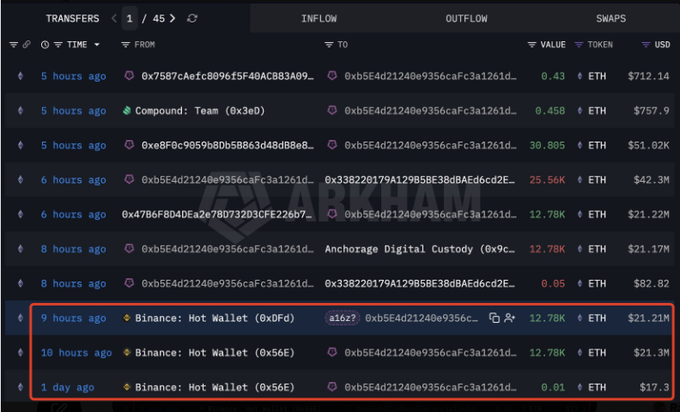The image size is (680, 412).
Task: Click Ethereum chain icon in $42.3M row
Action: click(x=20, y=180)
